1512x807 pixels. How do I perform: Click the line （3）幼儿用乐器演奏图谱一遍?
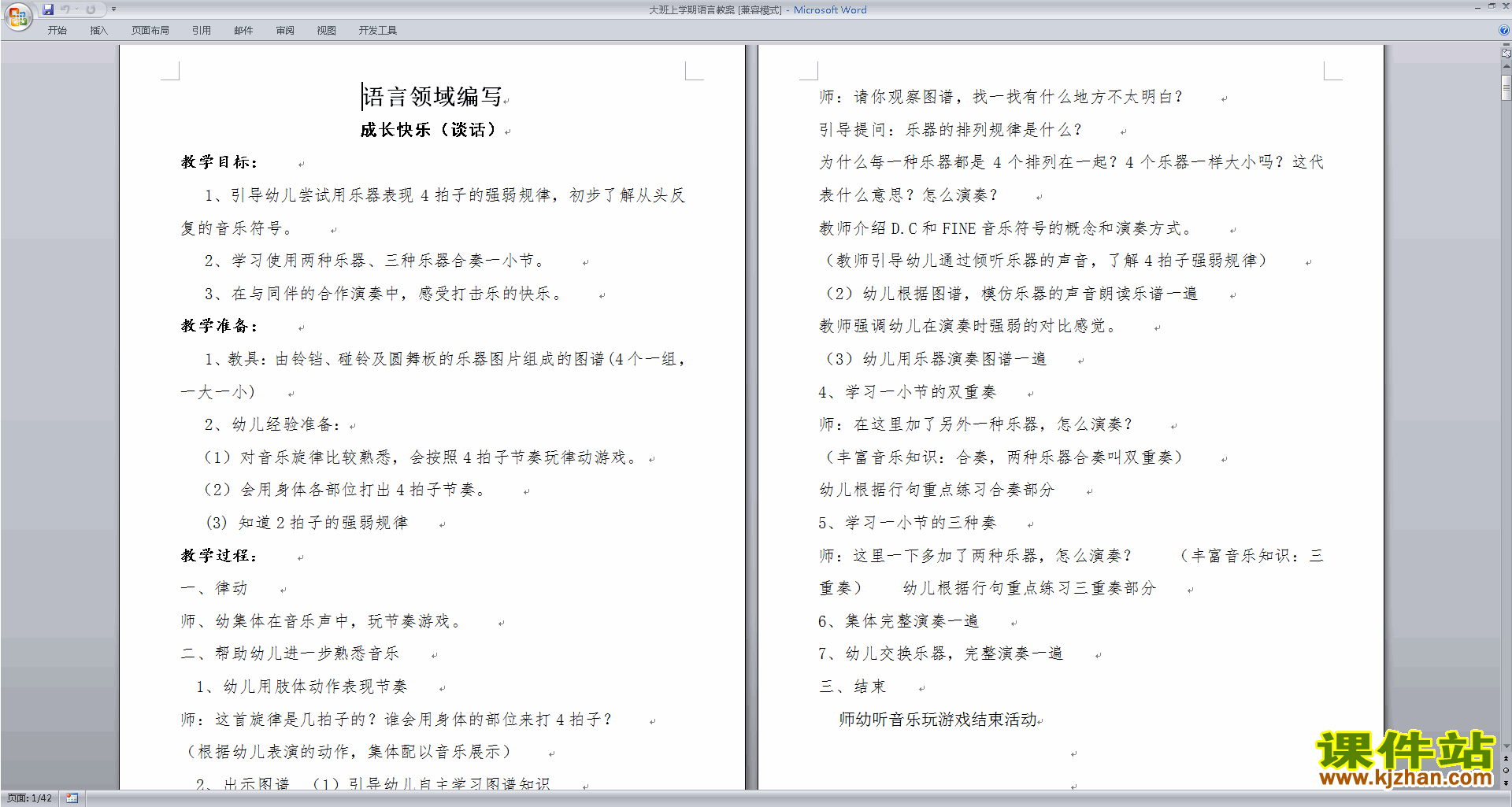pos(933,359)
